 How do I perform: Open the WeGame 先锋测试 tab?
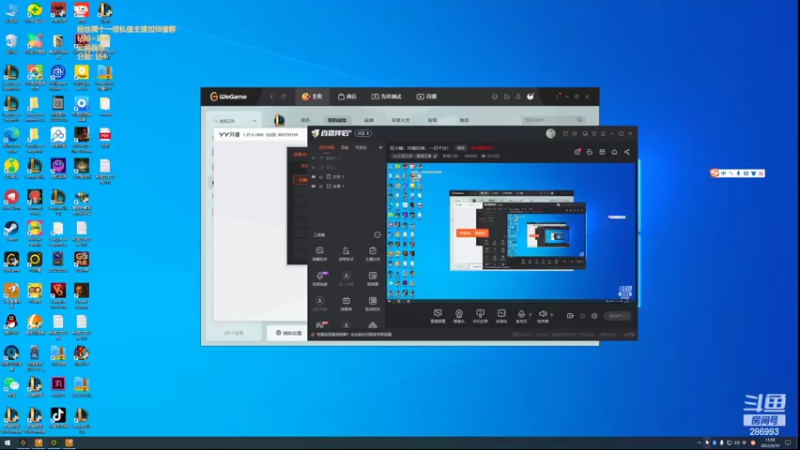[386, 96]
